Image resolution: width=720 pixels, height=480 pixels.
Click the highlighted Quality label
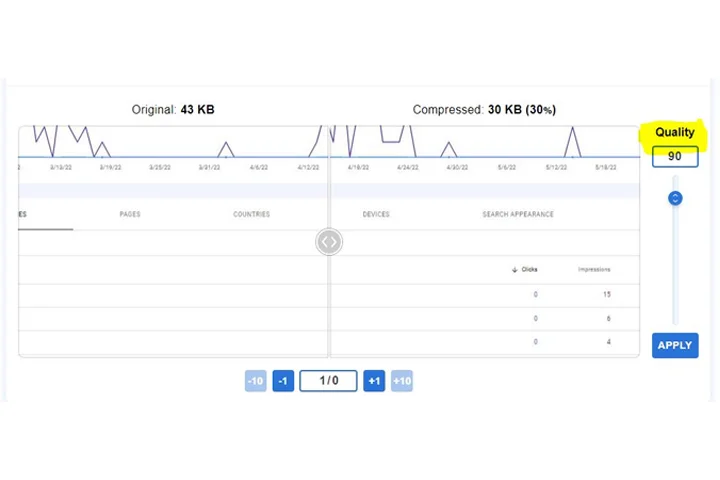674,132
